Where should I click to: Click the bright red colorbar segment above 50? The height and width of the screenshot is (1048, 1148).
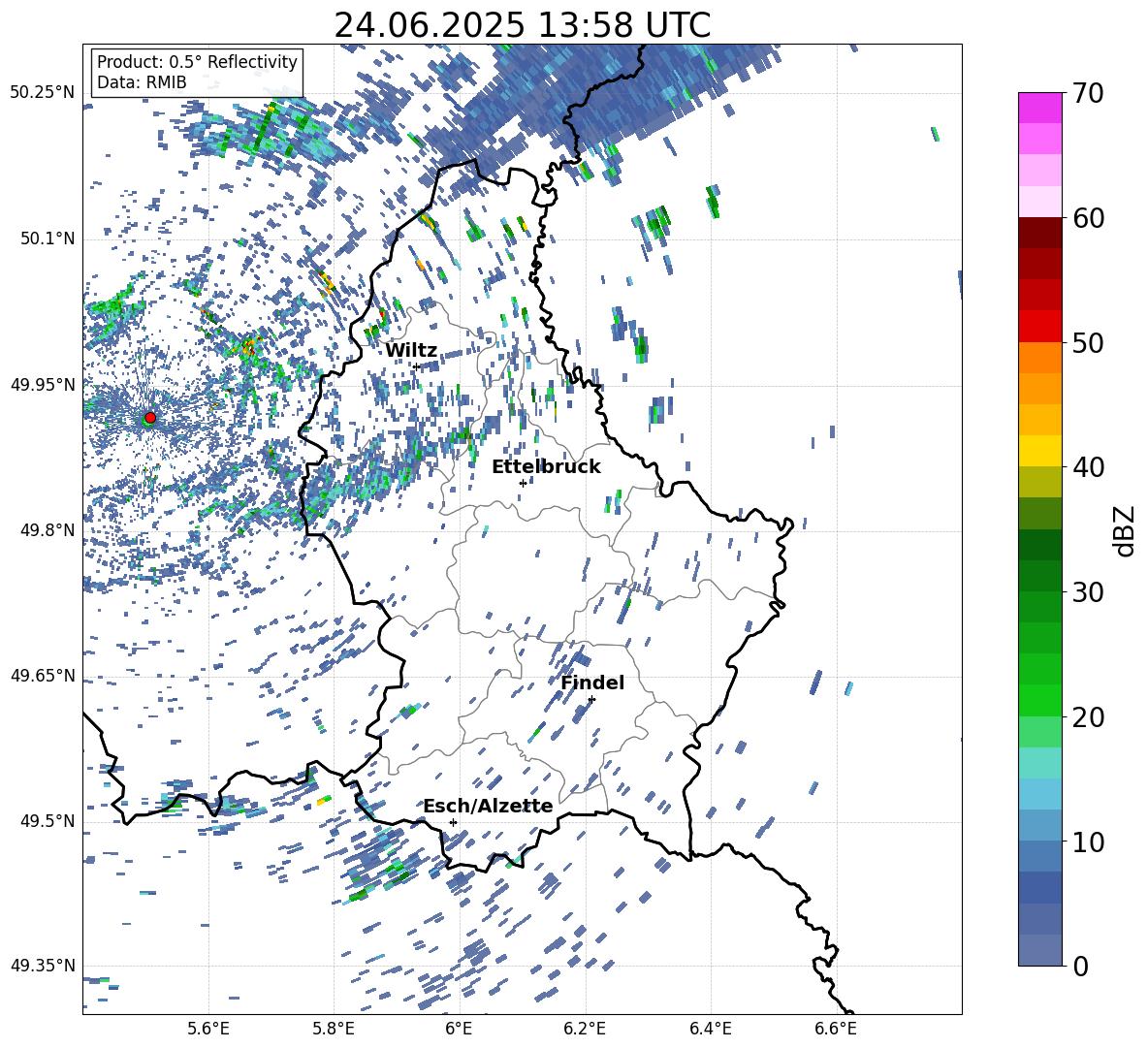(1039, 327)
